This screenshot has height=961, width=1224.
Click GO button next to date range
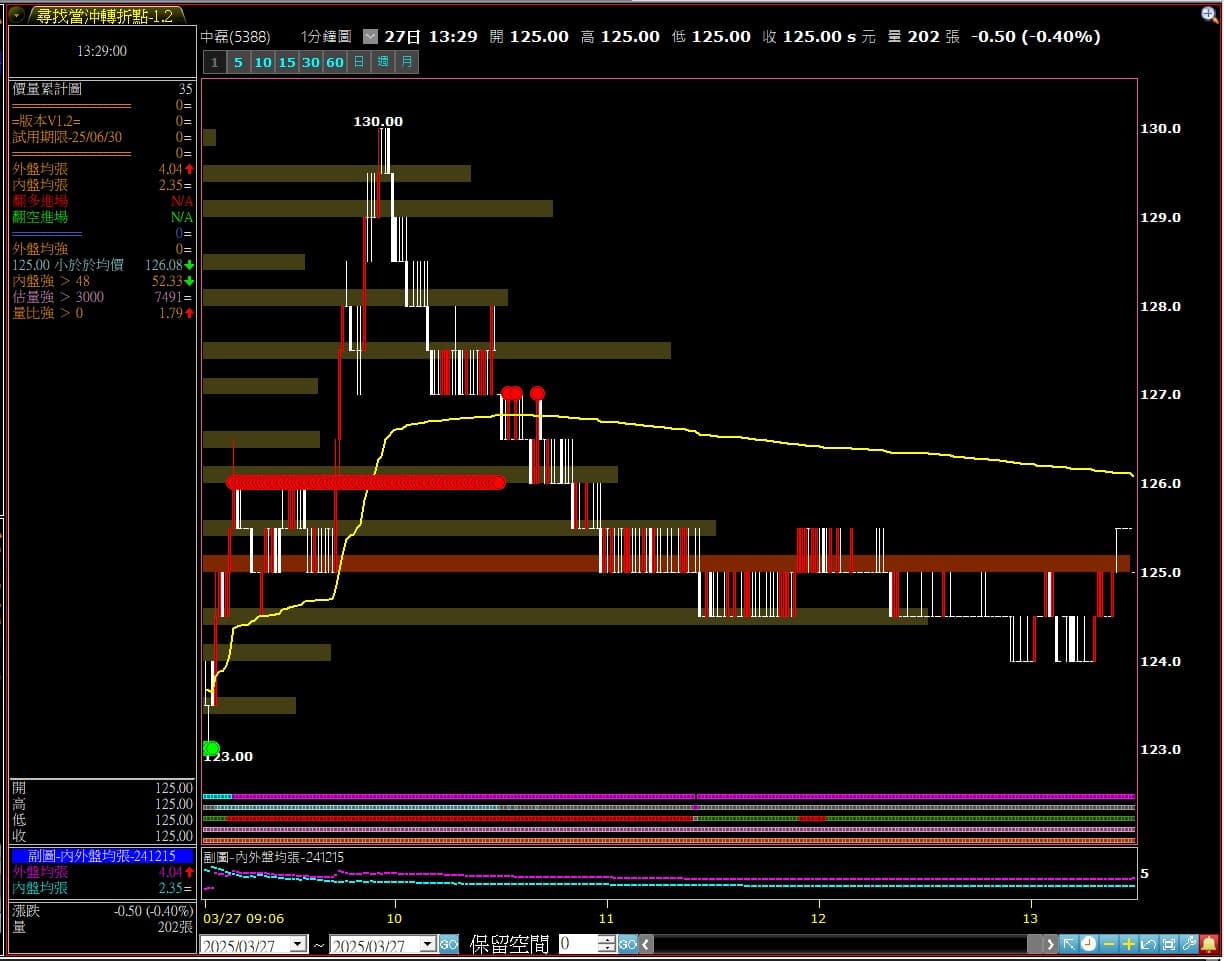click(x=449, y=944)
